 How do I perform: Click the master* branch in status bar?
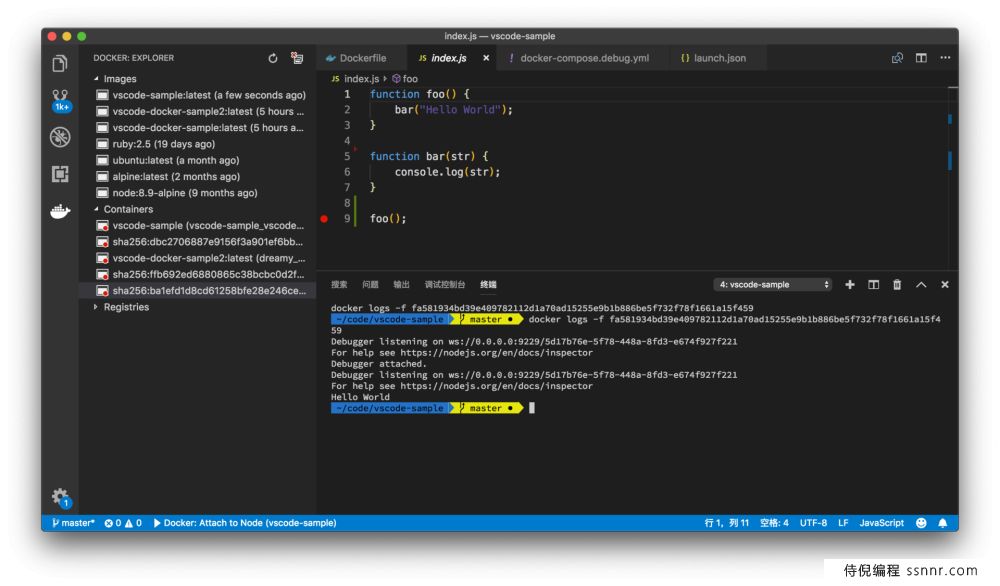tap(73, 523)
